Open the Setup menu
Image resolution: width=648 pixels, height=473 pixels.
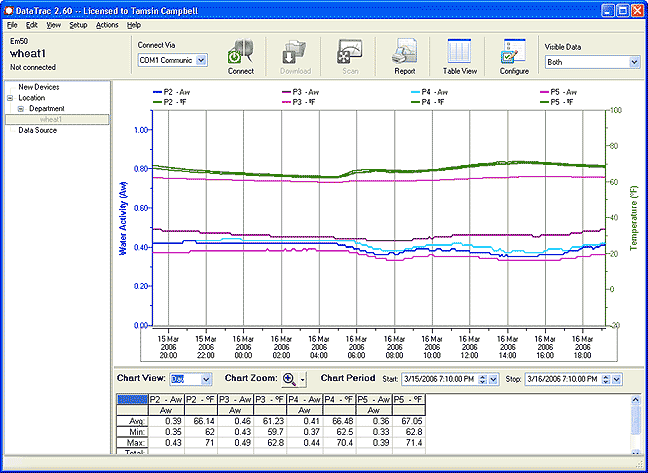click(x=78, y=24)
